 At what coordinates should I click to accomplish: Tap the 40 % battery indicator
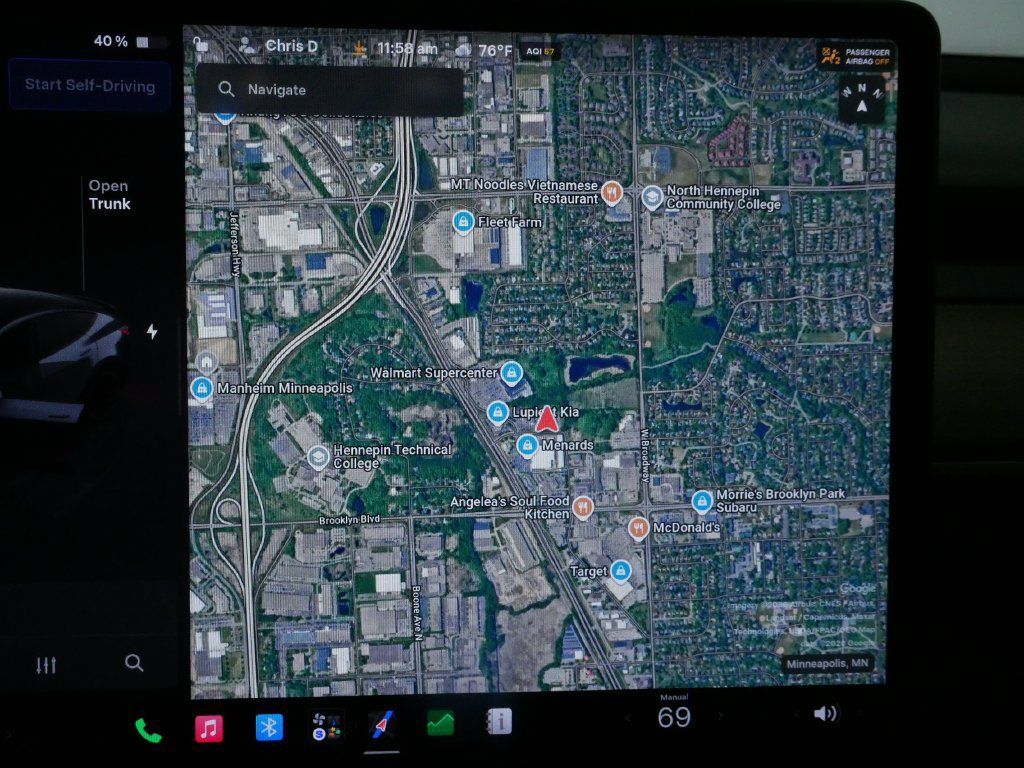tap(123, 42)
